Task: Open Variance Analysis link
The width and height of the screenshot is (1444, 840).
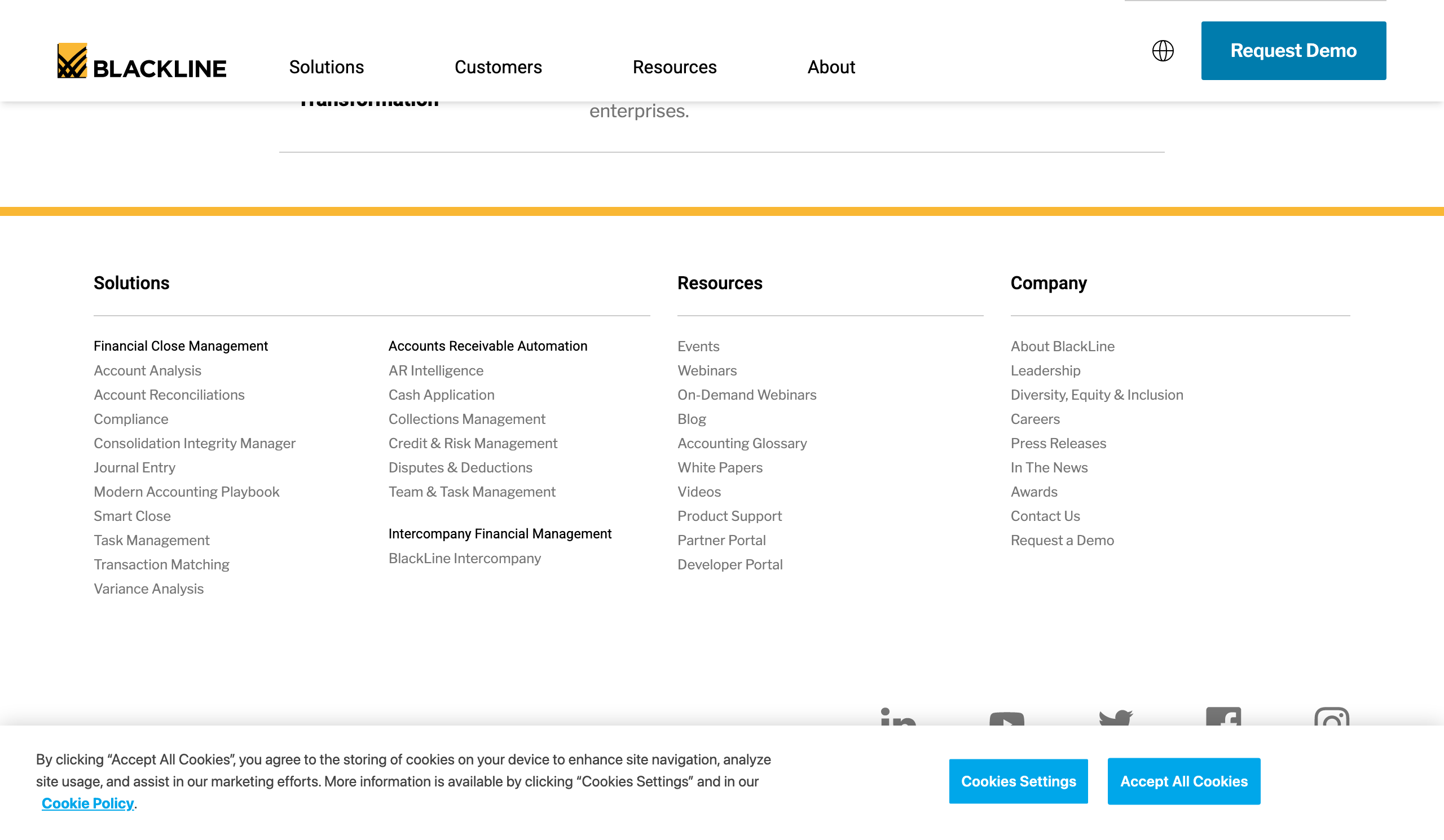Action: point(148,589)
